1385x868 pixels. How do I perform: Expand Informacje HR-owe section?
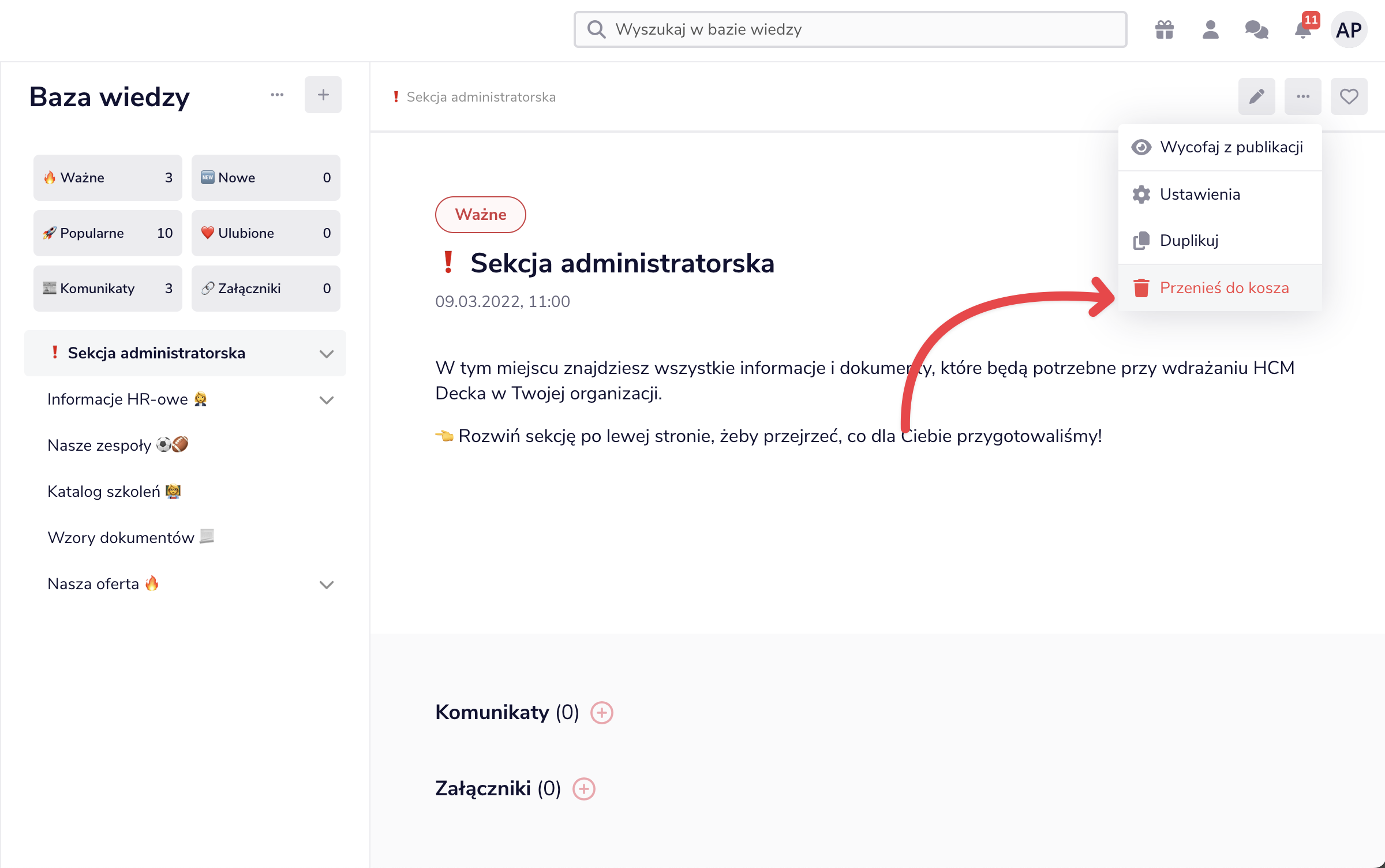[327, 400]
